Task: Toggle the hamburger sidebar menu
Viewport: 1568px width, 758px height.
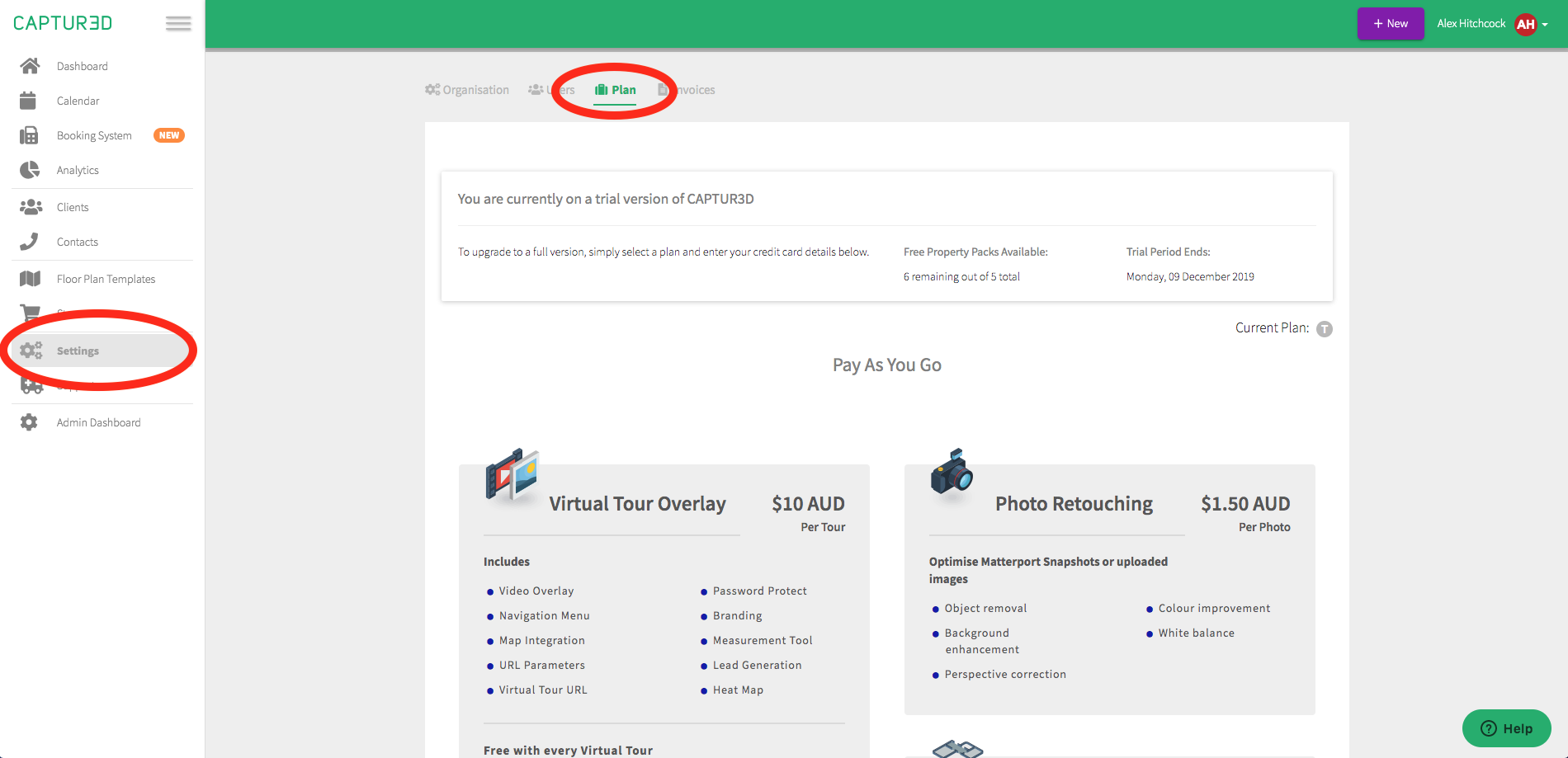Action: pos(178,23)
